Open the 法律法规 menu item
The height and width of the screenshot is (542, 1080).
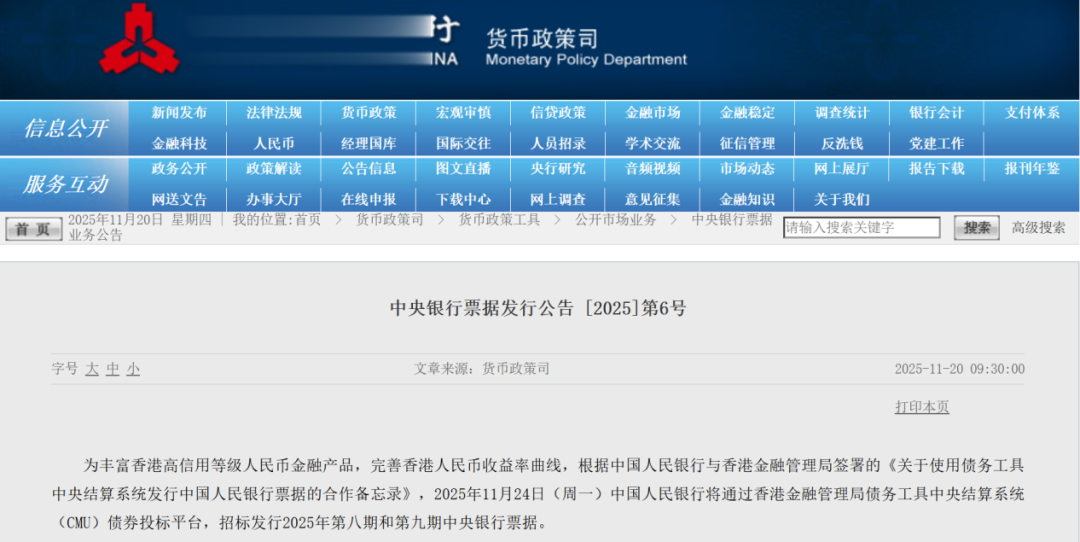point(274,113)
